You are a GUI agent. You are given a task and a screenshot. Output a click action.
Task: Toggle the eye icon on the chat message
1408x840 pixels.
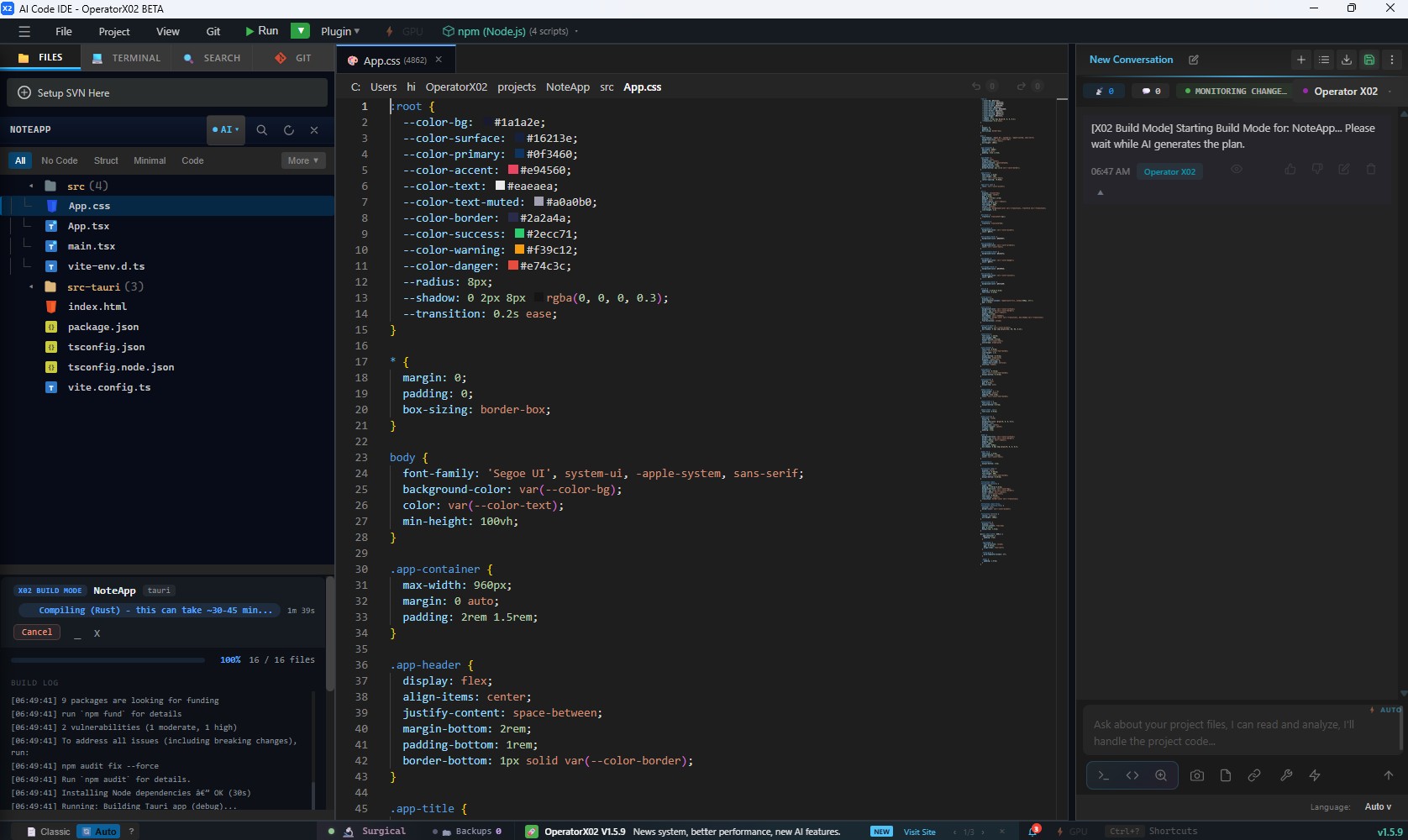pyautogui.click(x=1237, y=170)
